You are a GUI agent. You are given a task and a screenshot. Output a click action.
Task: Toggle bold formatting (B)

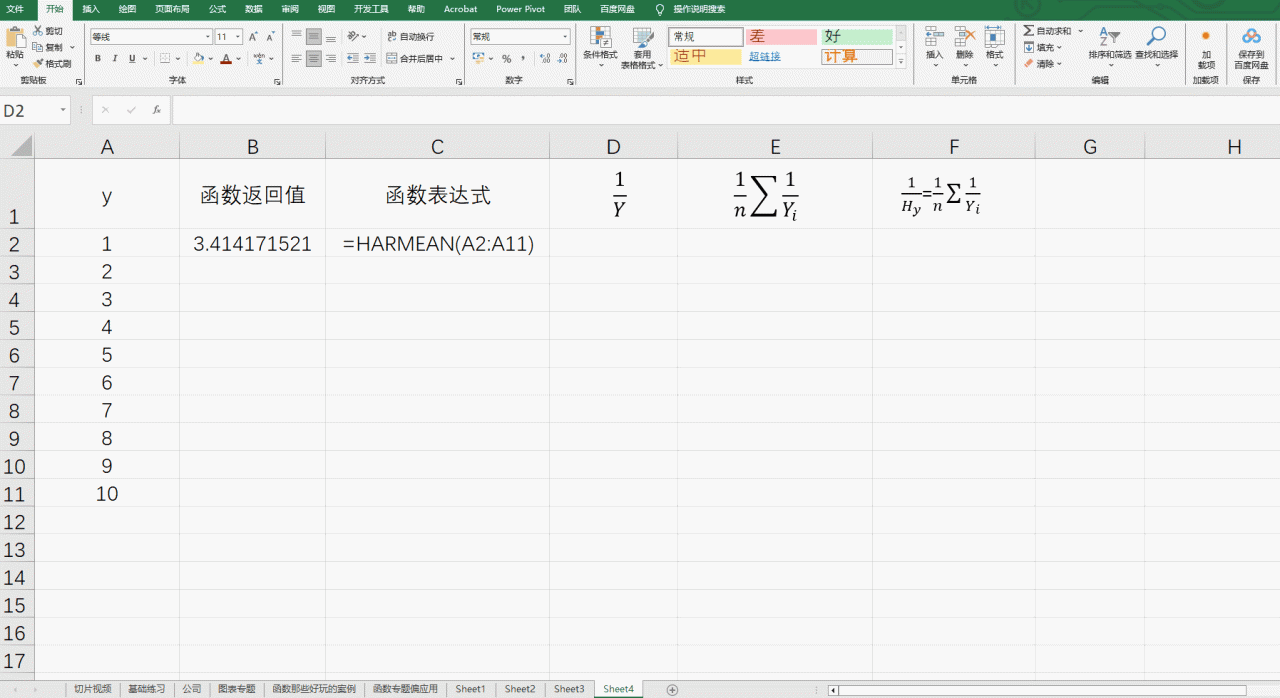98,59
